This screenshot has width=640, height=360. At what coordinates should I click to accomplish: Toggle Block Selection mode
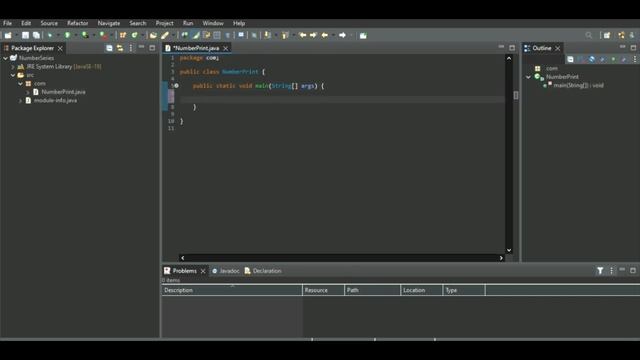[x=217, y=36]
